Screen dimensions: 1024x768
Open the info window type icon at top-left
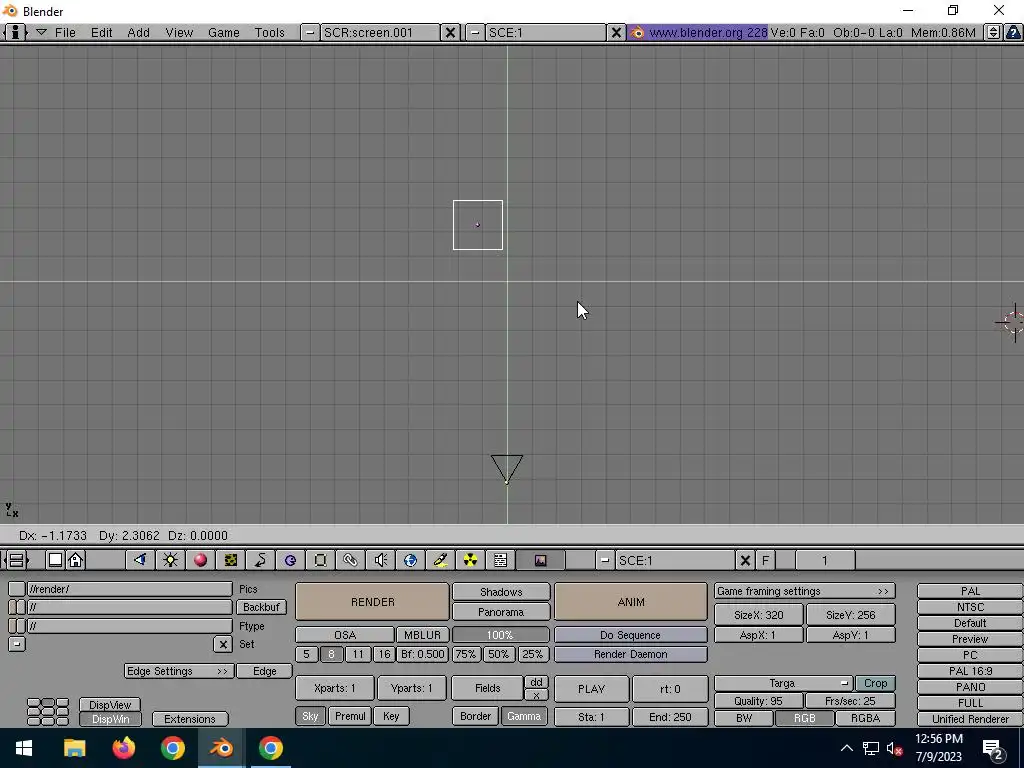(x=15, y=32)
